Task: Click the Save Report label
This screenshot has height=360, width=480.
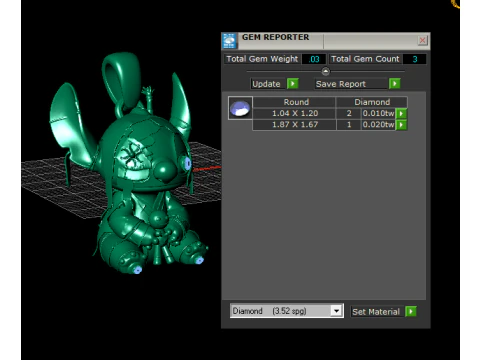Action: [341, 84]
